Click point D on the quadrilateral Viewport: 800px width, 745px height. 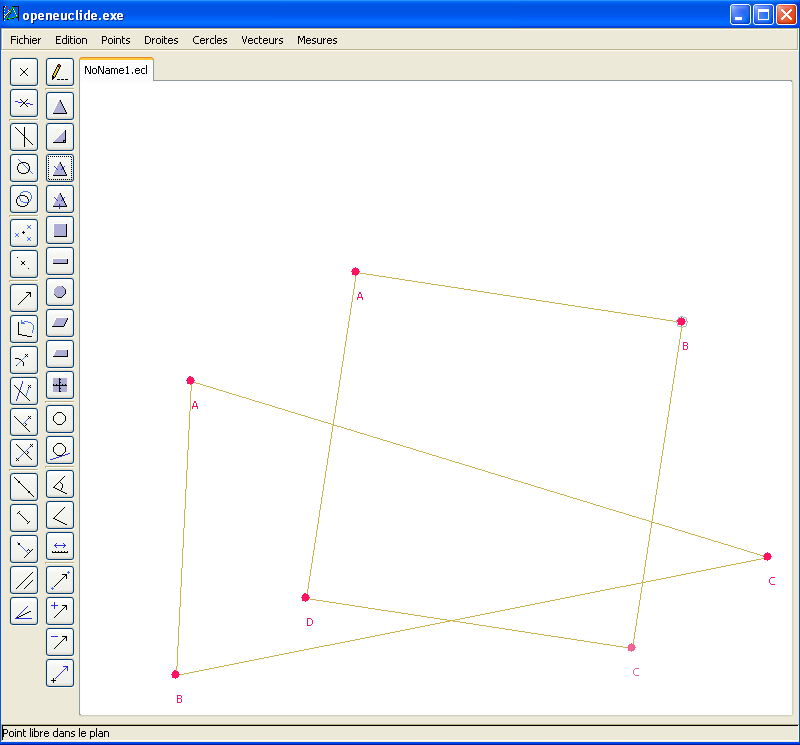pos(306,598)
